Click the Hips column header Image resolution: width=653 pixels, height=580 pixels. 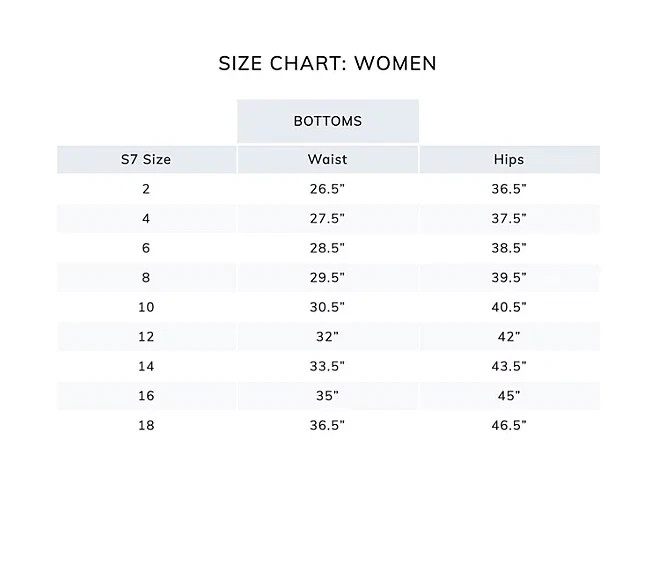click(509, 159)
